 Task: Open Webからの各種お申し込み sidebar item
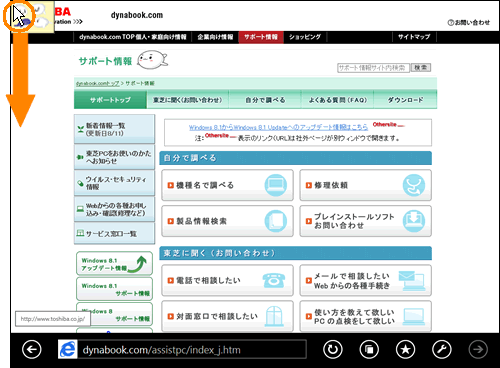(114, 209)
